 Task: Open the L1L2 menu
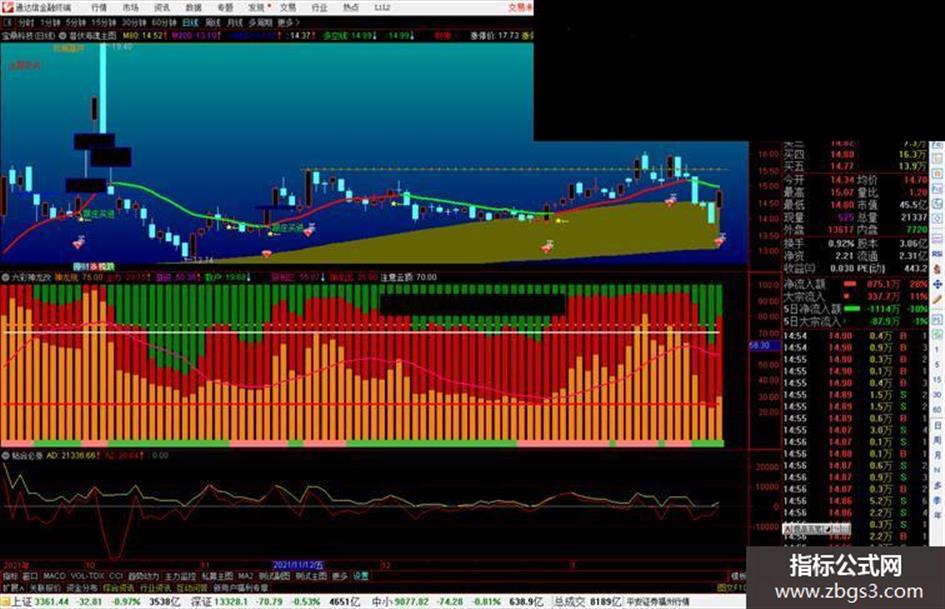point(382,8)
